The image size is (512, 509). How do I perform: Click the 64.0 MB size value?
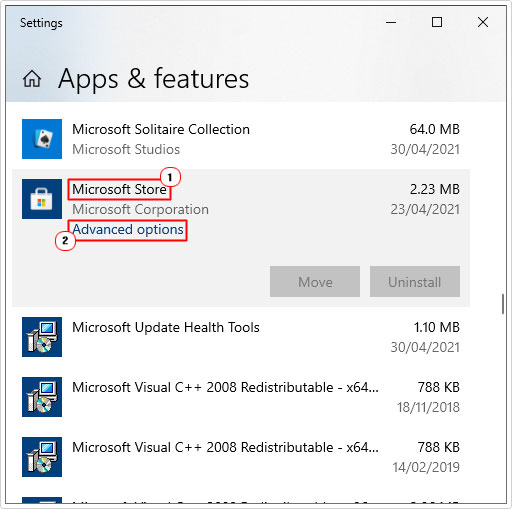click(x=435, y=129)
